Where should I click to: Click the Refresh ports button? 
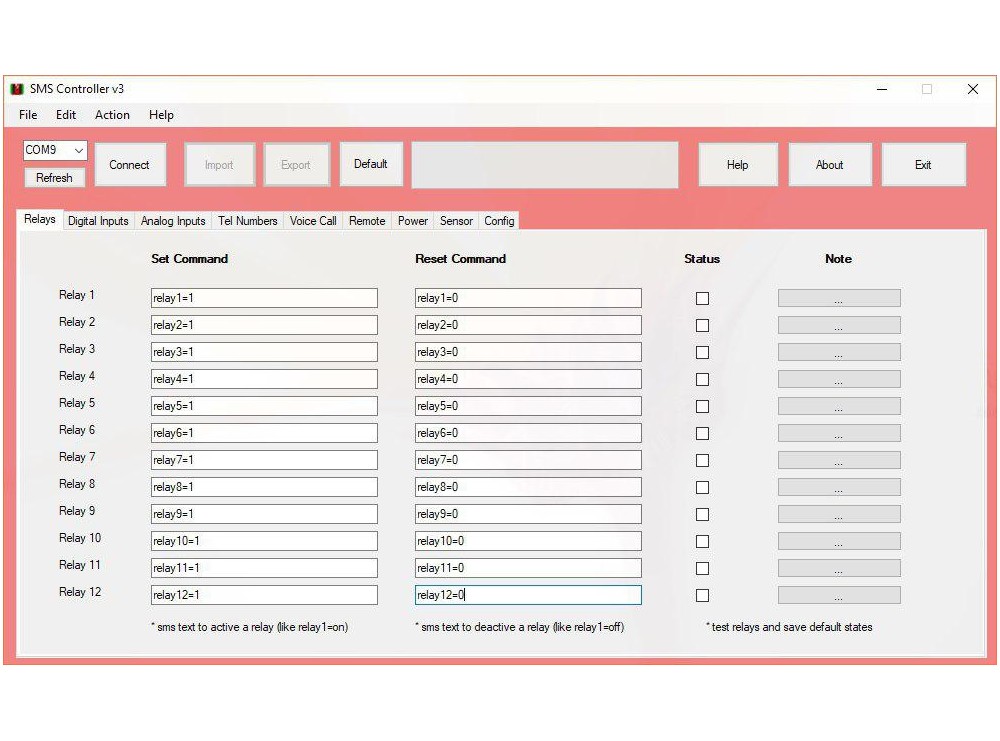(x=55, y=178)
